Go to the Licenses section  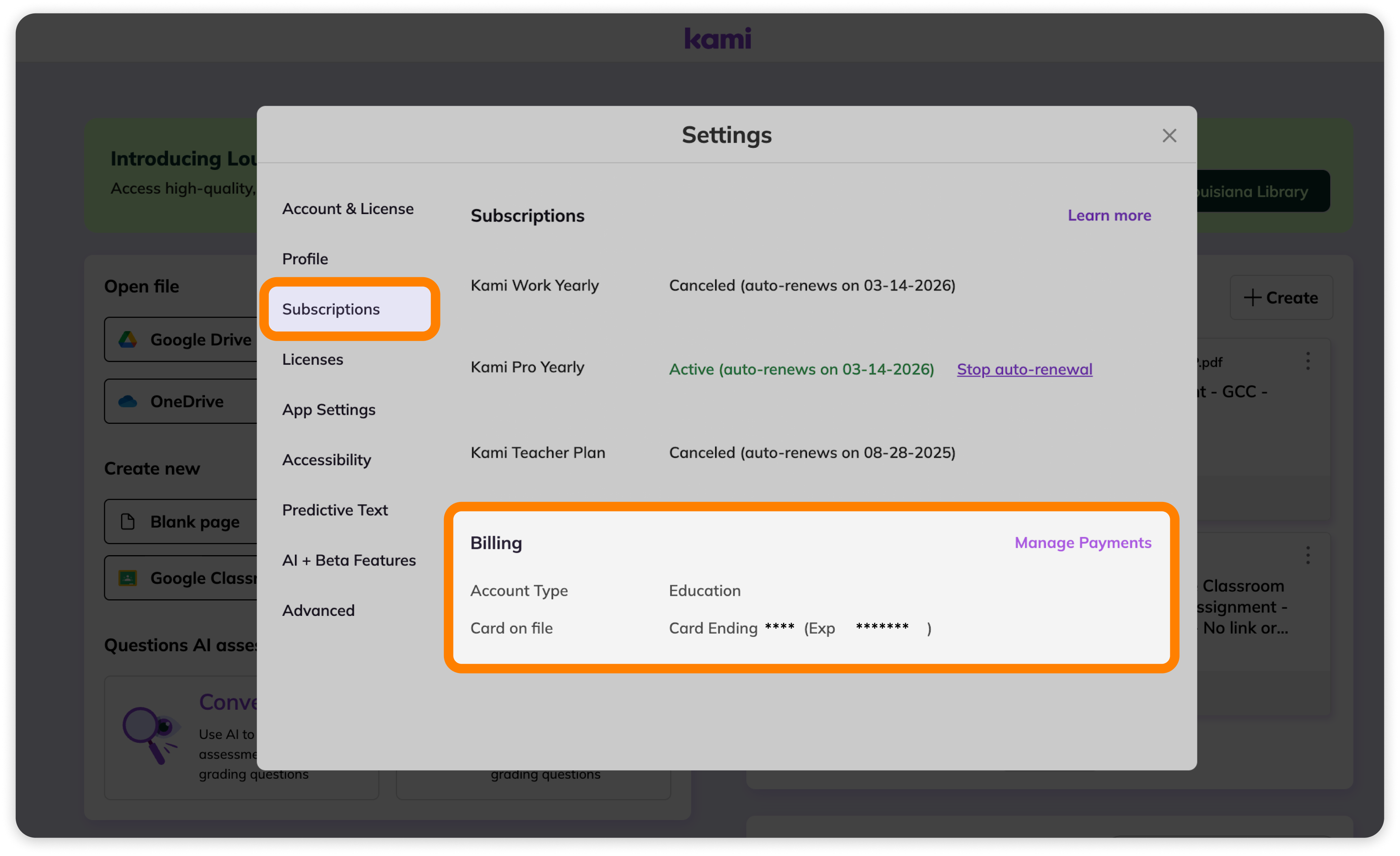pos(313,359)
